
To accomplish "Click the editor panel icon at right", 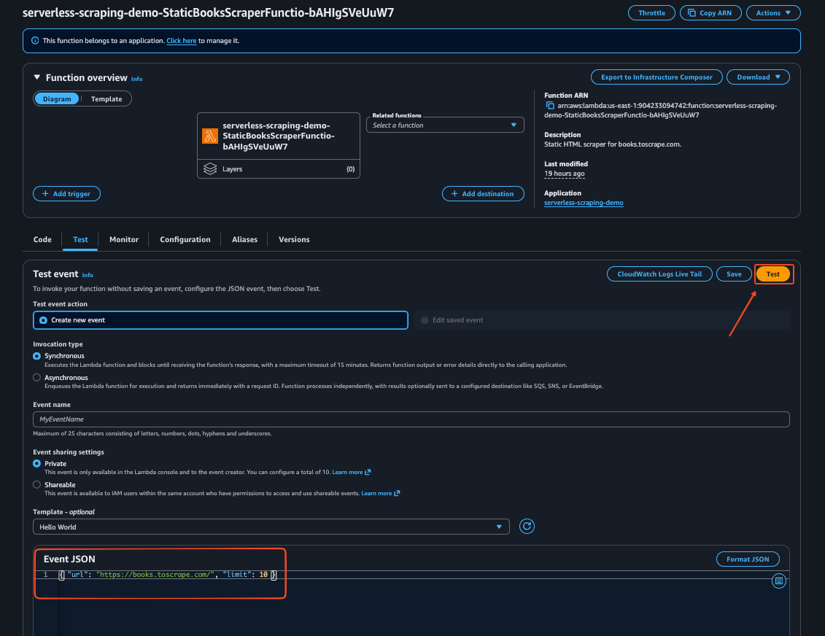I will pyautogui.click(x=779, y=581).
